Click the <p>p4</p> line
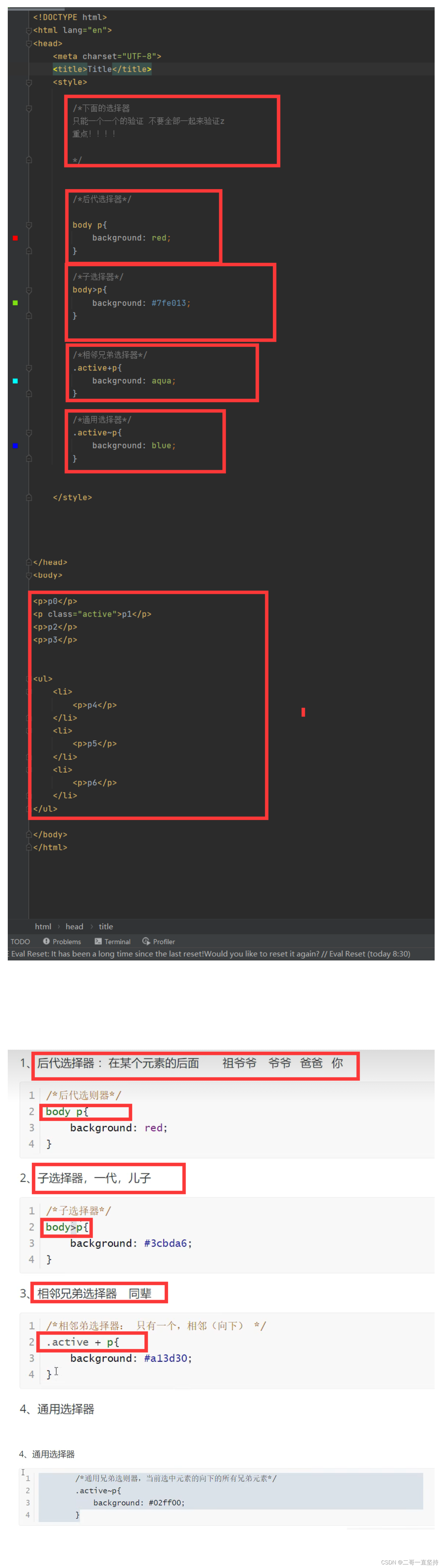Screen dimensions: 443x1568 [x=94, y=705]
